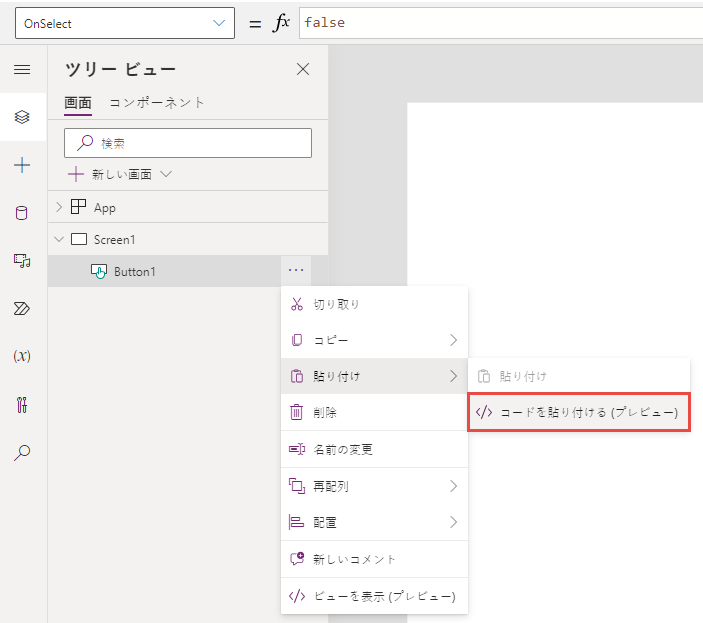Click the align icon beside 配置
This screenshot has height=623, width=703.
point(296,522)
